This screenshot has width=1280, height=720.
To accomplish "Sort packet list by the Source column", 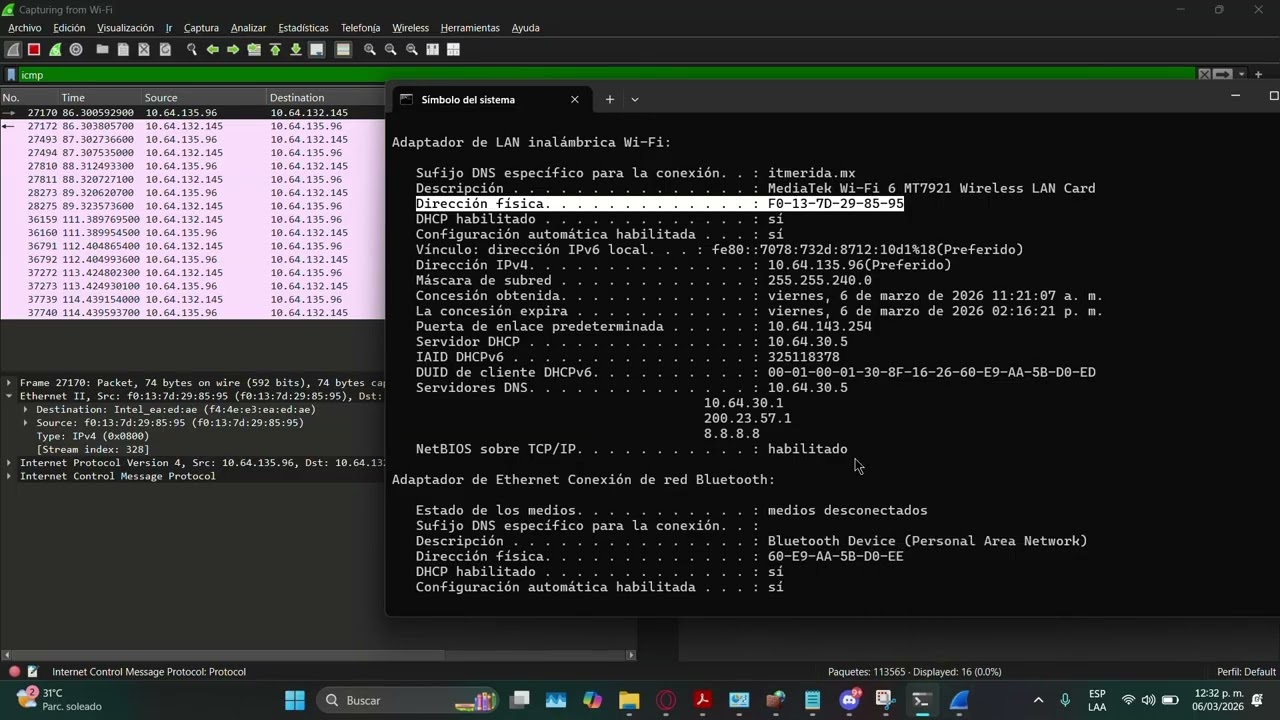I will click(203, 98).
